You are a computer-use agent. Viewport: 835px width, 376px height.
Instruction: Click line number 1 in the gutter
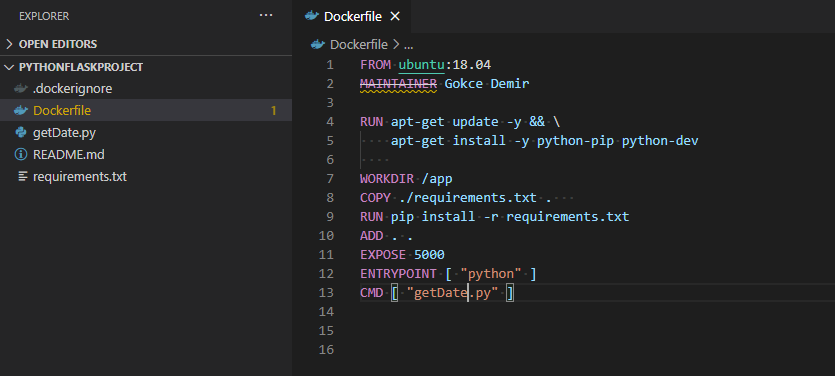click(330, 65)
